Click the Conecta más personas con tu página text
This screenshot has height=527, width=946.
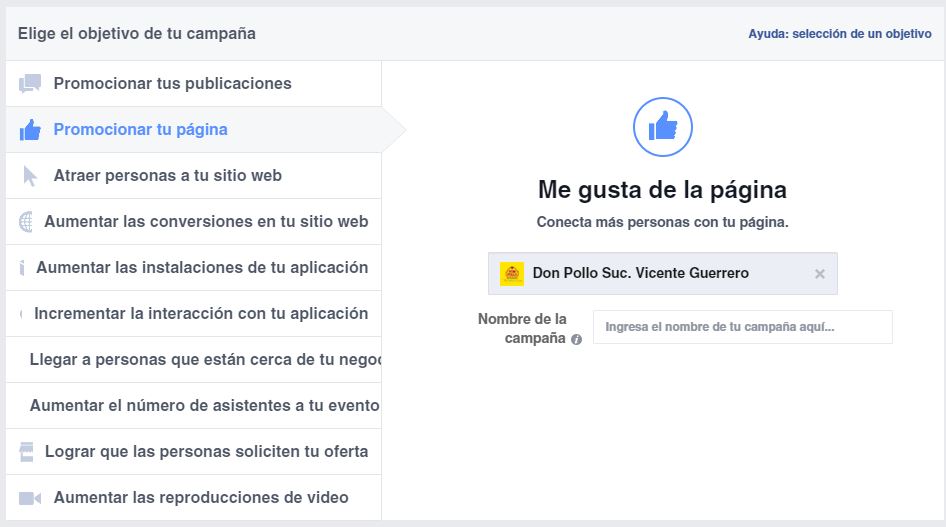pyautogui.click(x=662, y=222)
